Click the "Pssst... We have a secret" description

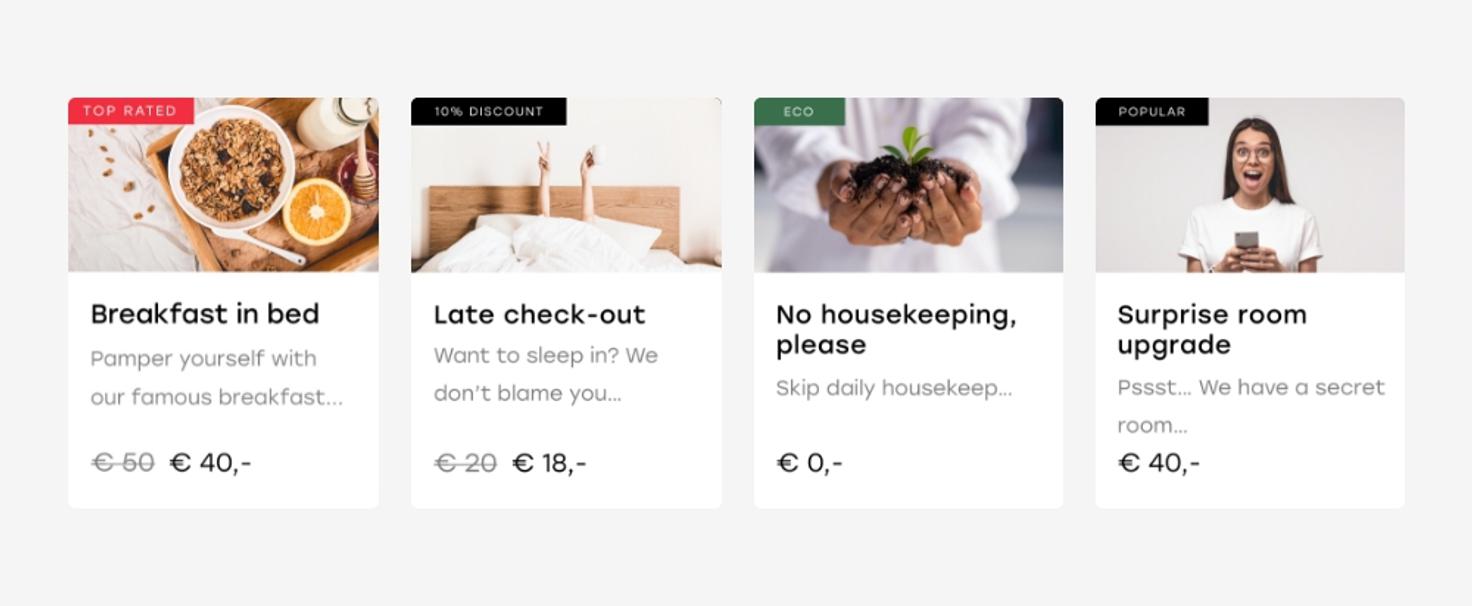1250,387
